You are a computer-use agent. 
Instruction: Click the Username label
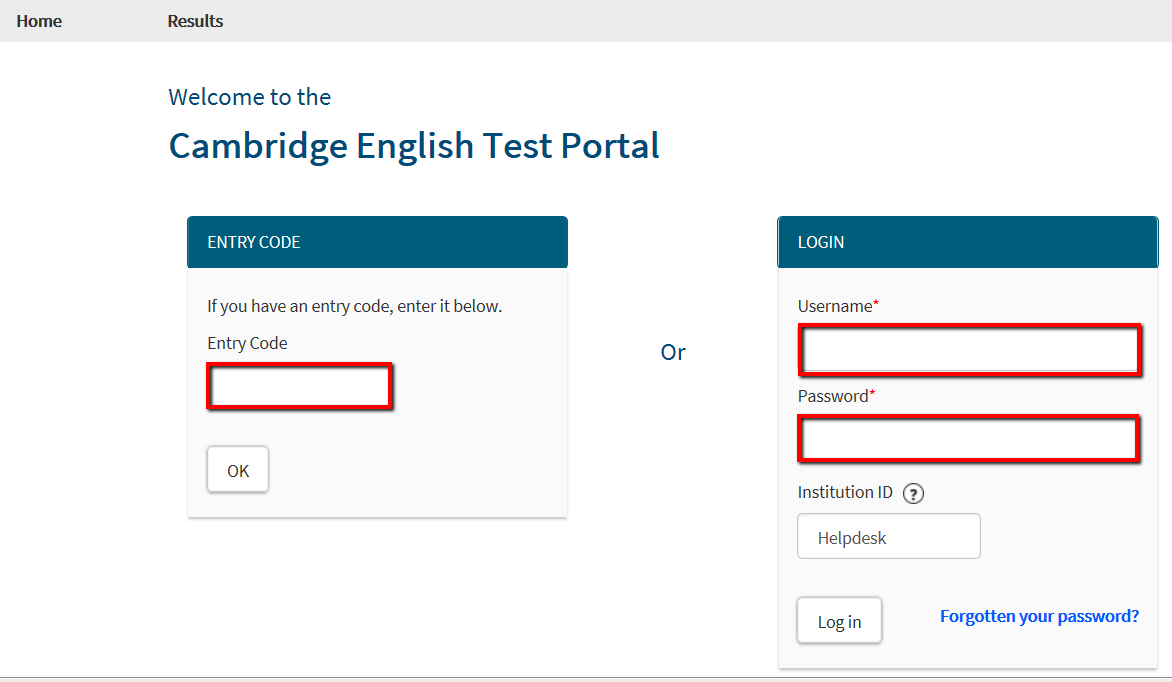coord(838,306)
